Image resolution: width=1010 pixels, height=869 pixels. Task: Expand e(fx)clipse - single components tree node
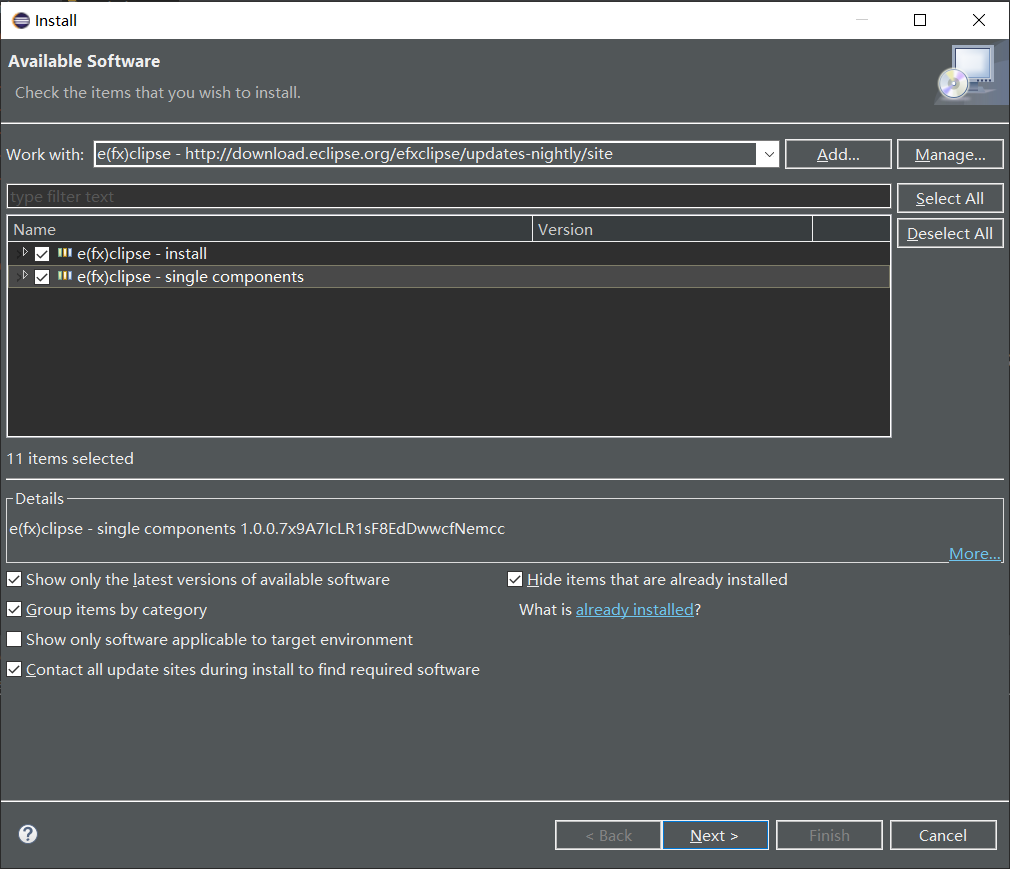[24, 276]
